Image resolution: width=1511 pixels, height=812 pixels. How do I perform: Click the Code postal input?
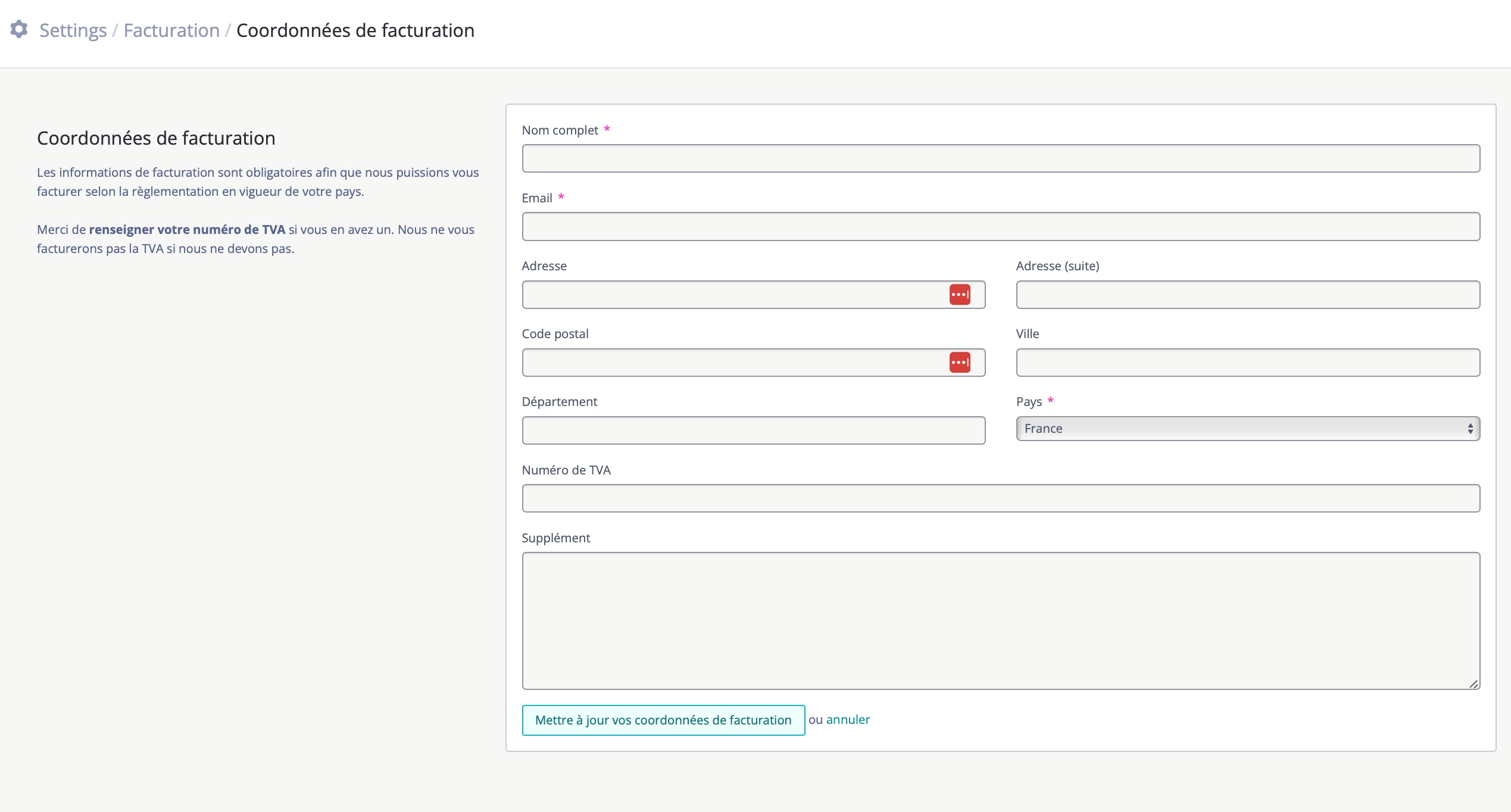coord(732,363)
